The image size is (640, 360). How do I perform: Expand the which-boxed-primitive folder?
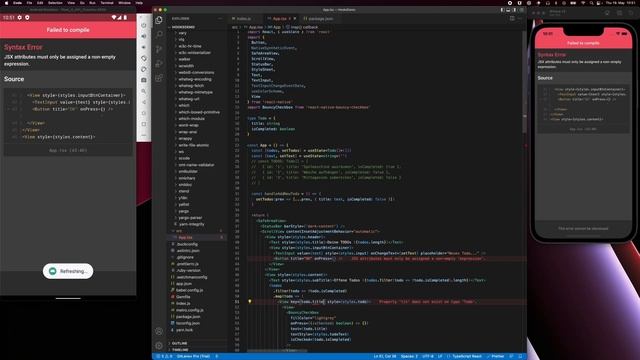[199, 112]
